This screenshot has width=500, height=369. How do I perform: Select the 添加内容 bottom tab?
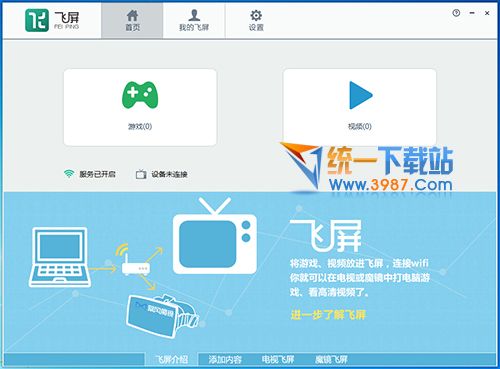point(225,359)
